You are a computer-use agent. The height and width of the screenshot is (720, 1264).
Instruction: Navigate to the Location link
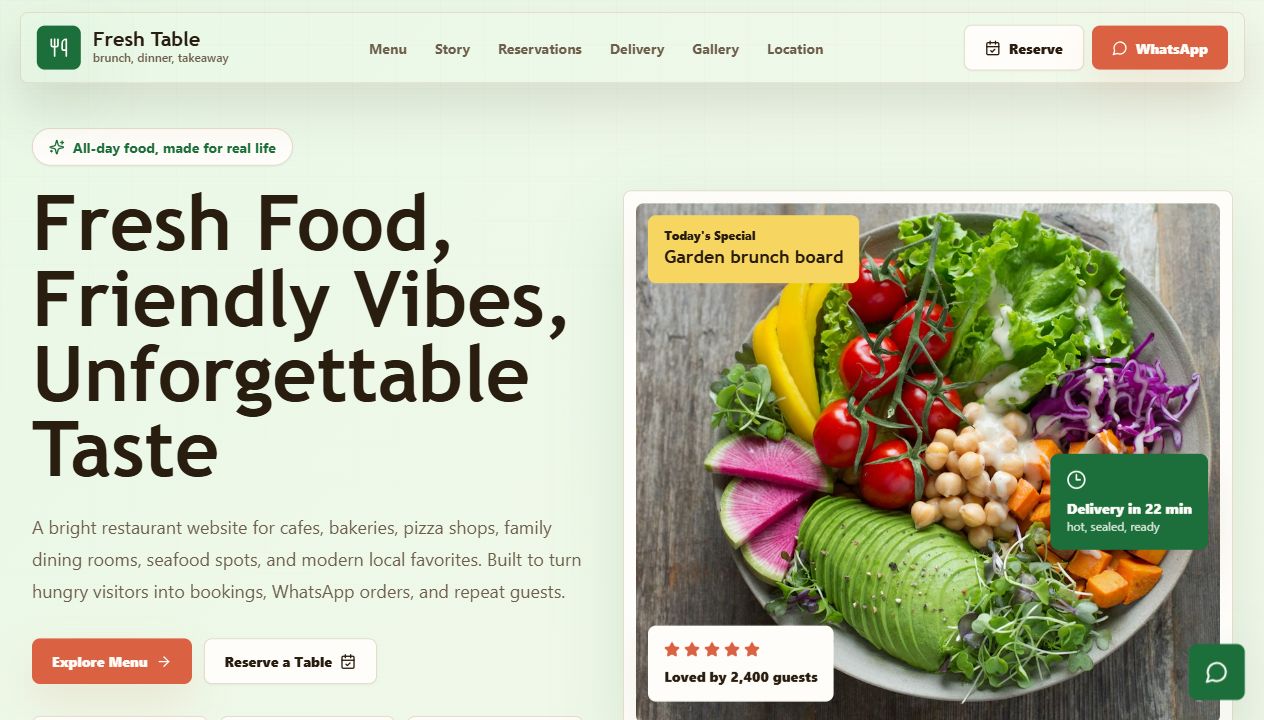tap(795, 49)
